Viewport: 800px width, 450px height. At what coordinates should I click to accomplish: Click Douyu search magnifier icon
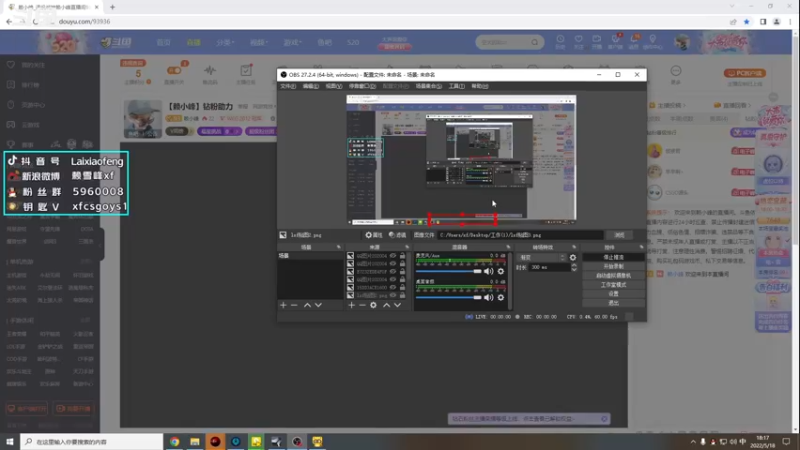534,42
